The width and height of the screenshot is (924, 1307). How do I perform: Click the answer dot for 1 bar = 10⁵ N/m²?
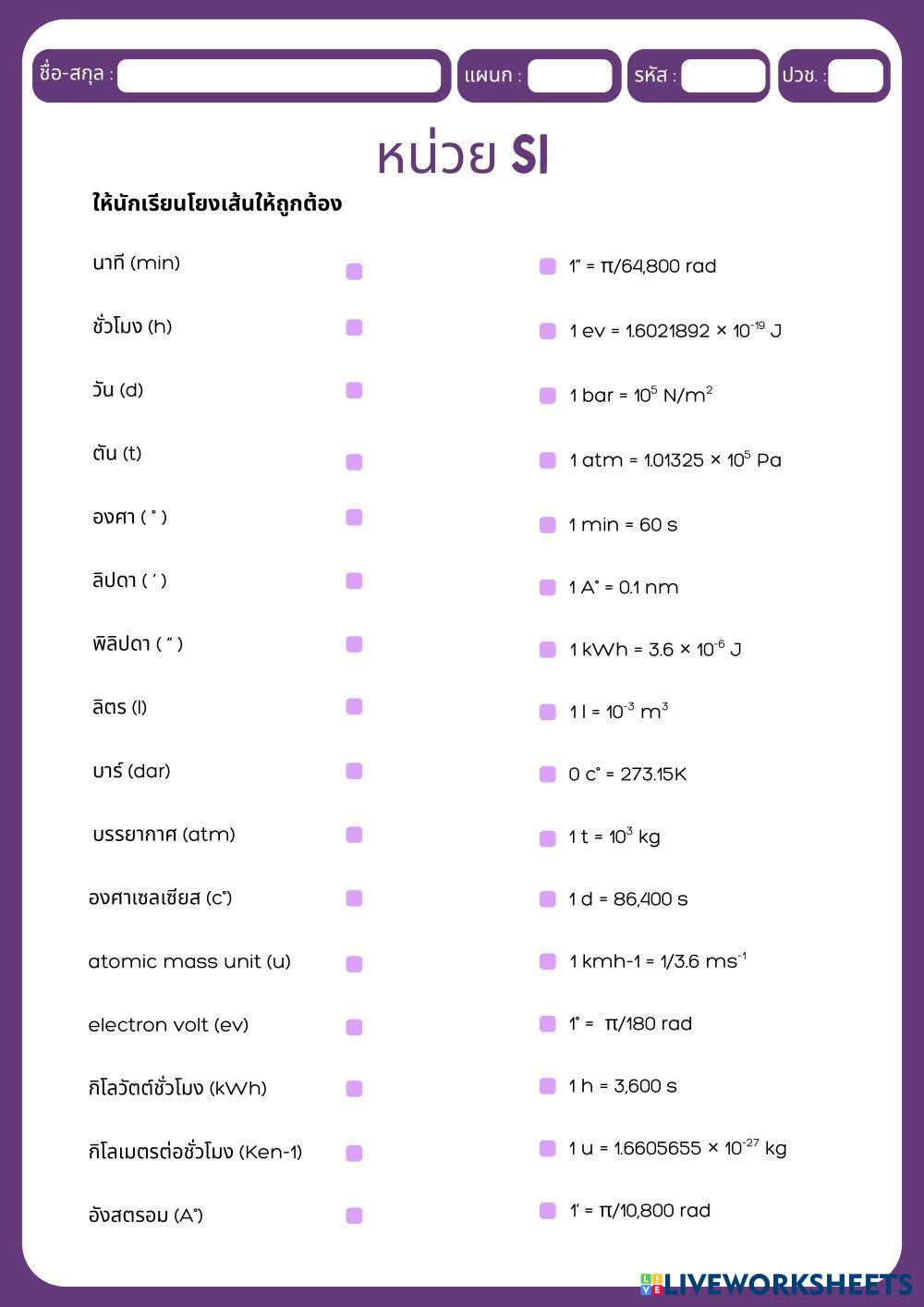coord(548,396)
